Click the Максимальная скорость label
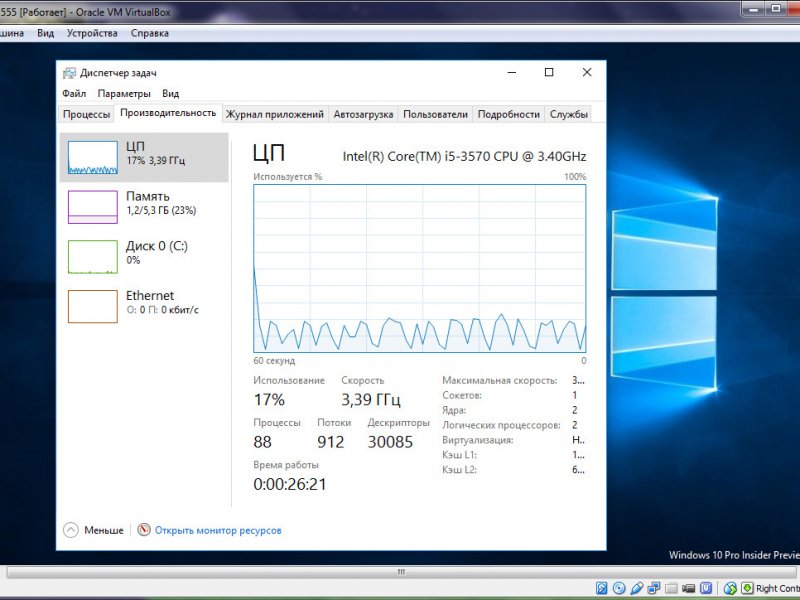Screen dimensions: 800x600 pyautogui.click(x=499, y=380)
